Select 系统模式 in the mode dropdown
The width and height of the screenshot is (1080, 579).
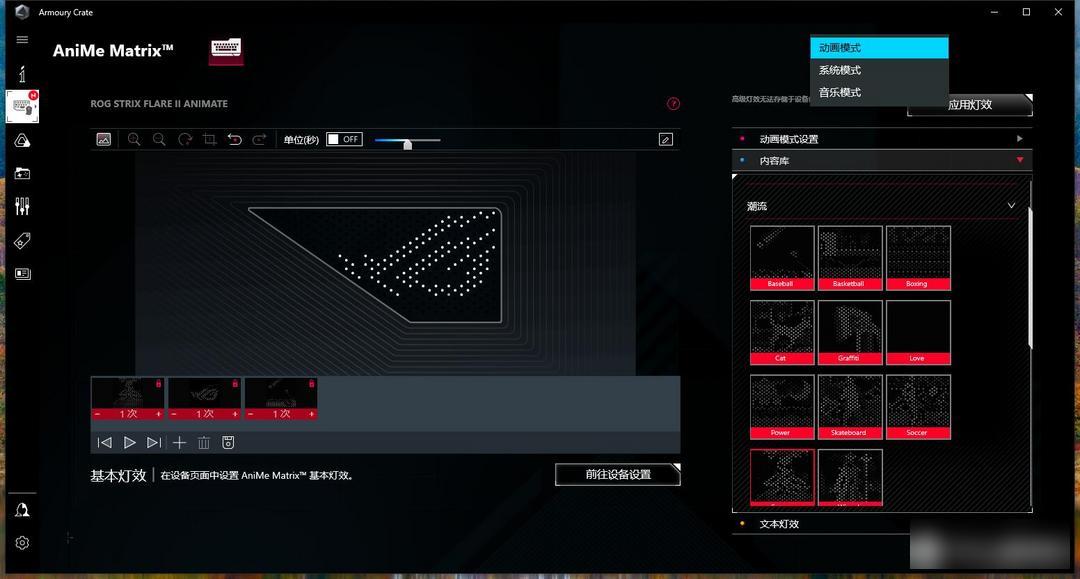(x=880, y=70)
